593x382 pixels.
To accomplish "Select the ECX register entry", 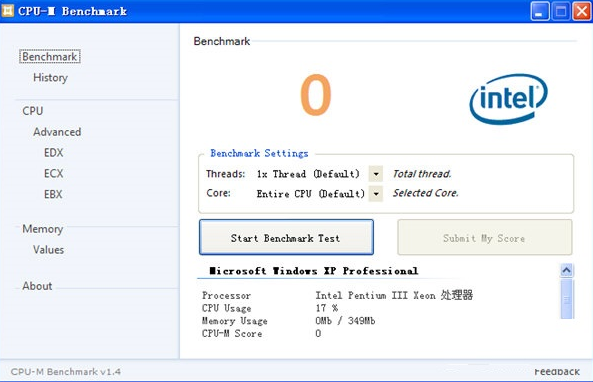I will click(x=54, y=174).
